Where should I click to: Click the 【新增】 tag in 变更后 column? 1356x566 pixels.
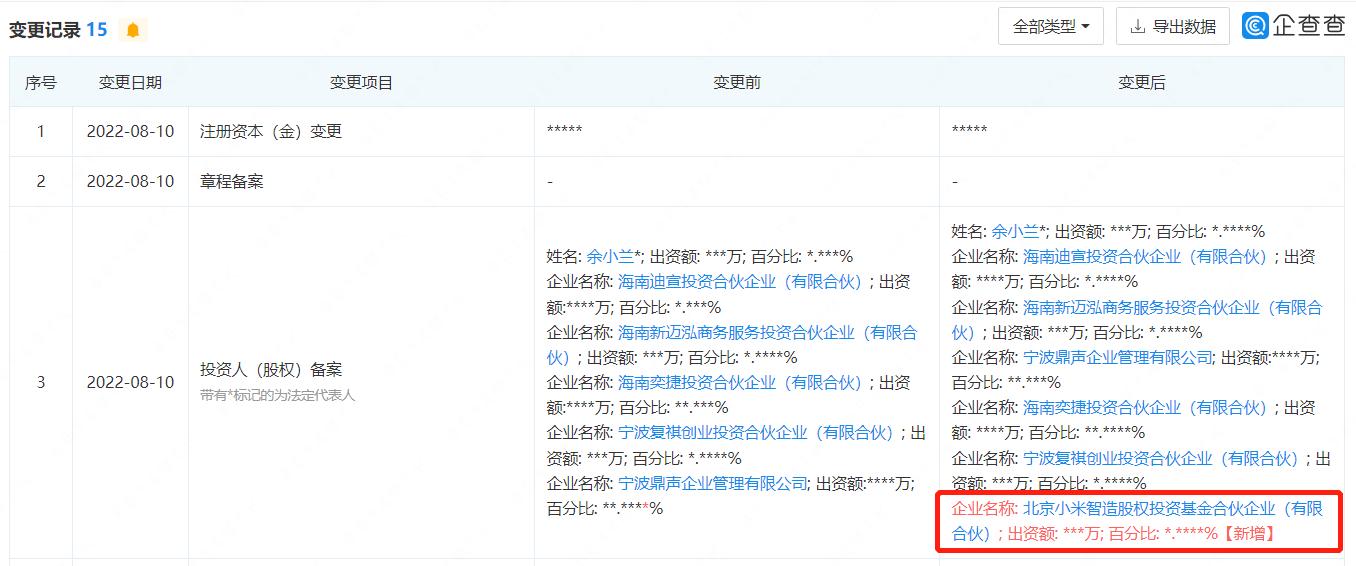1249,533
